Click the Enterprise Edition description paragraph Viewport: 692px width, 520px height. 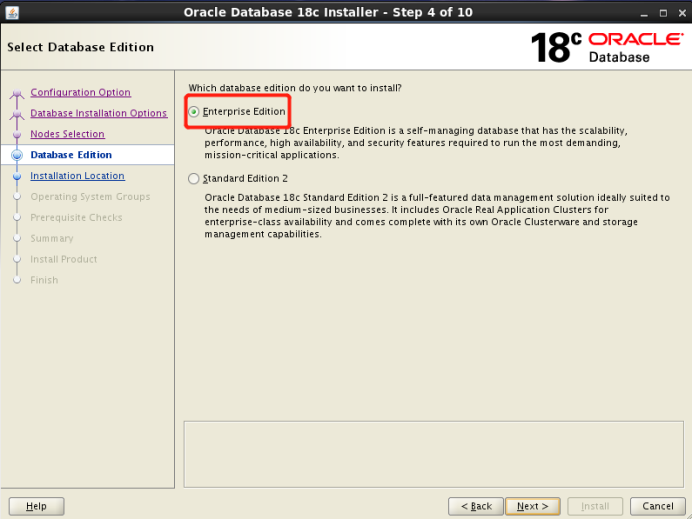point(416,143)
